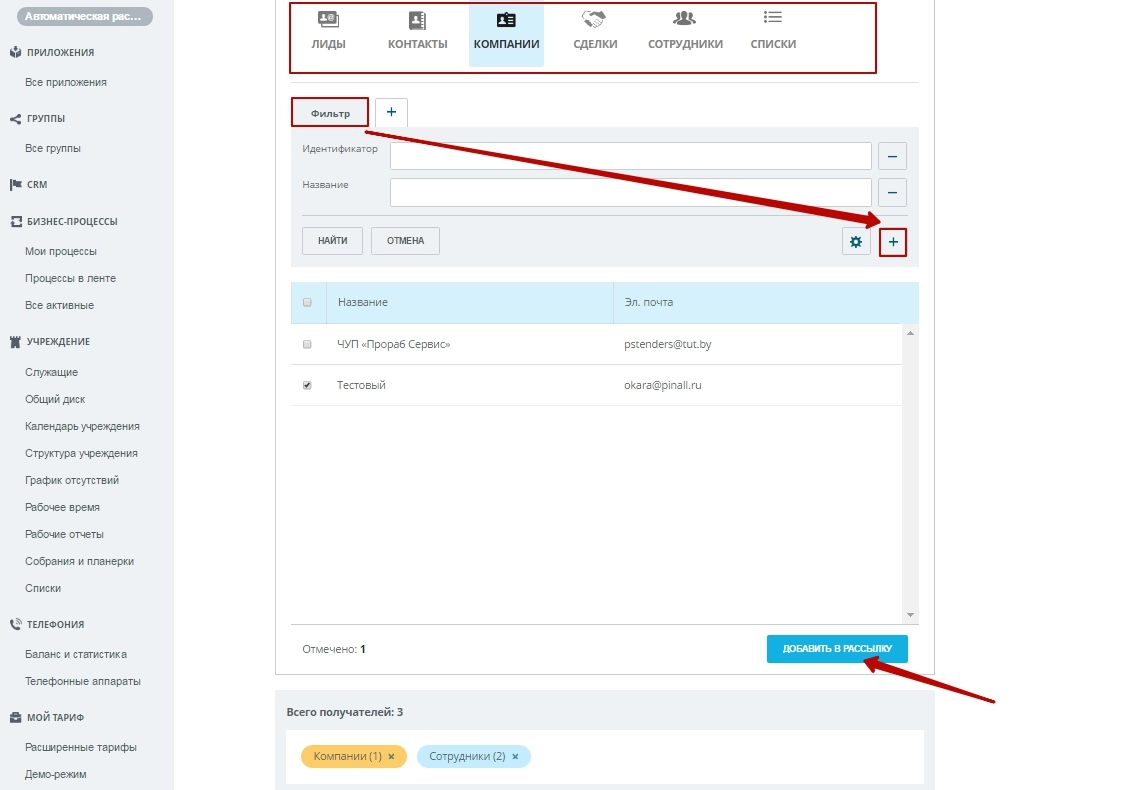
Task: Remove the Компании (1) recipient tag
Action: (x=391, y=757)
